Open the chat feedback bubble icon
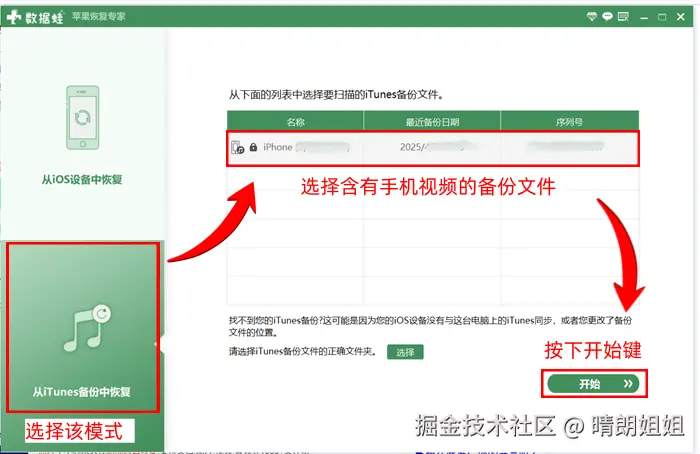The width and height of the screenshot is (700, 454). [607, 17]
